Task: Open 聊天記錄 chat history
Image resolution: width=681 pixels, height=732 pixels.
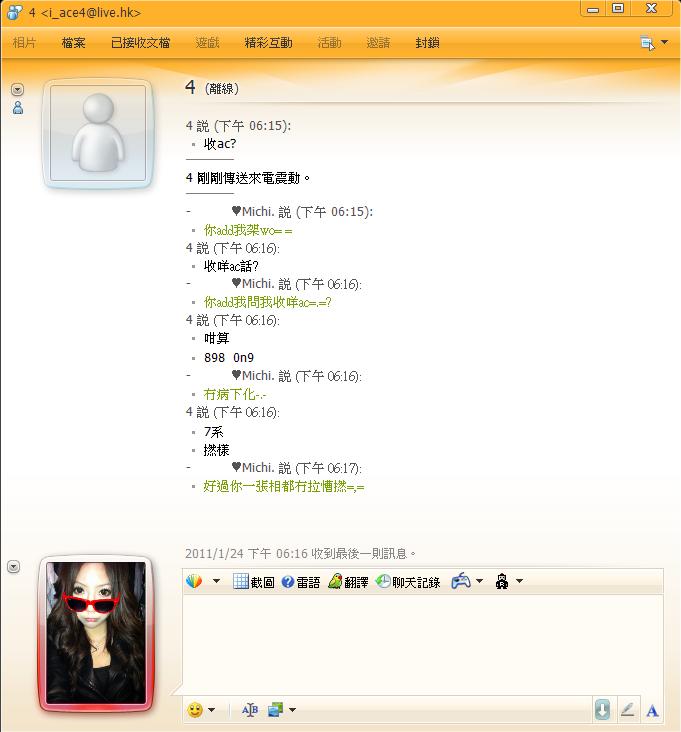Action: coord(408,582)
